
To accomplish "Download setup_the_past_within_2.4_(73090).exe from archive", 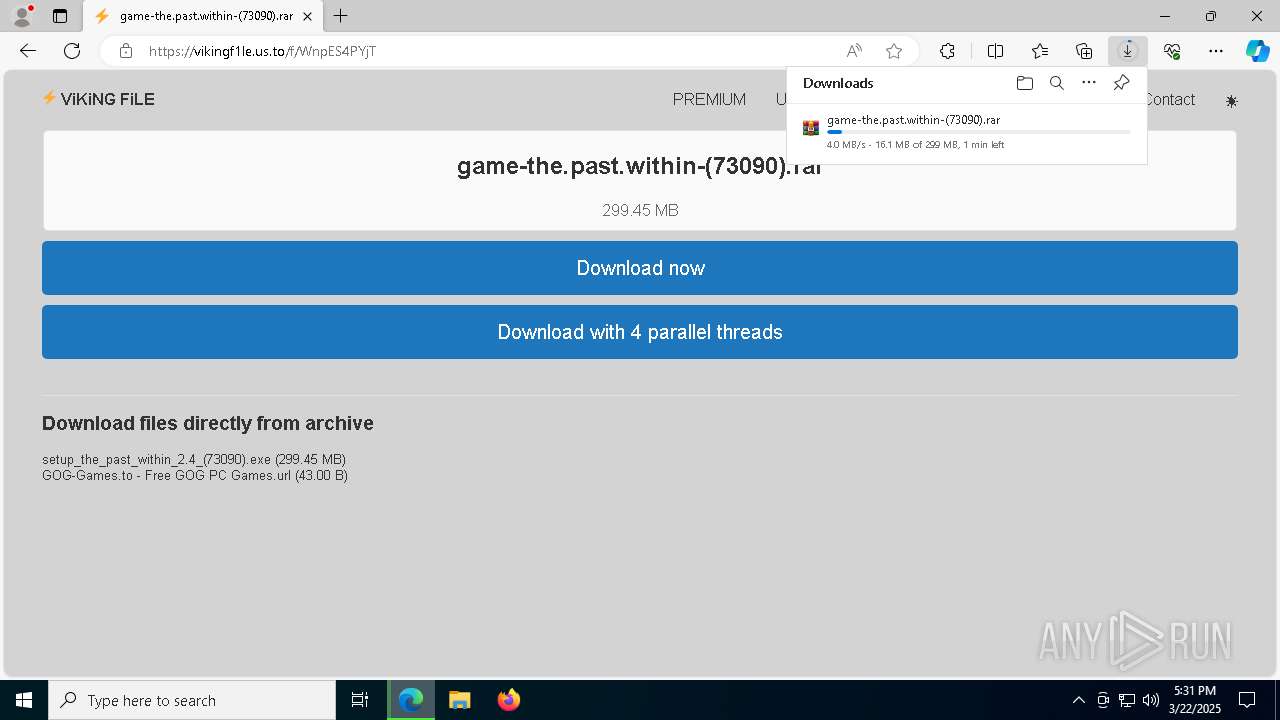I will pyautogui.click(x=194, y=459).
